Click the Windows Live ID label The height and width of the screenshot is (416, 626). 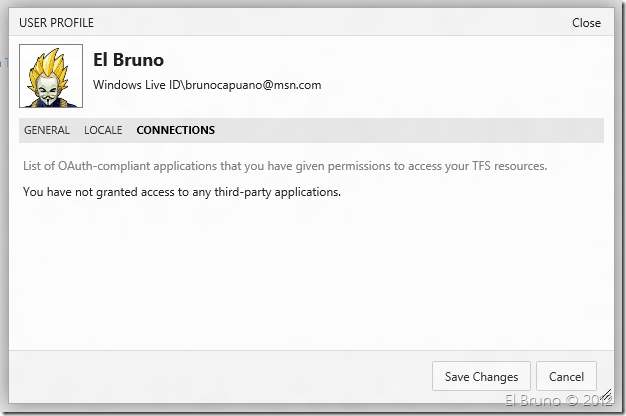click(x=137, y=86)
